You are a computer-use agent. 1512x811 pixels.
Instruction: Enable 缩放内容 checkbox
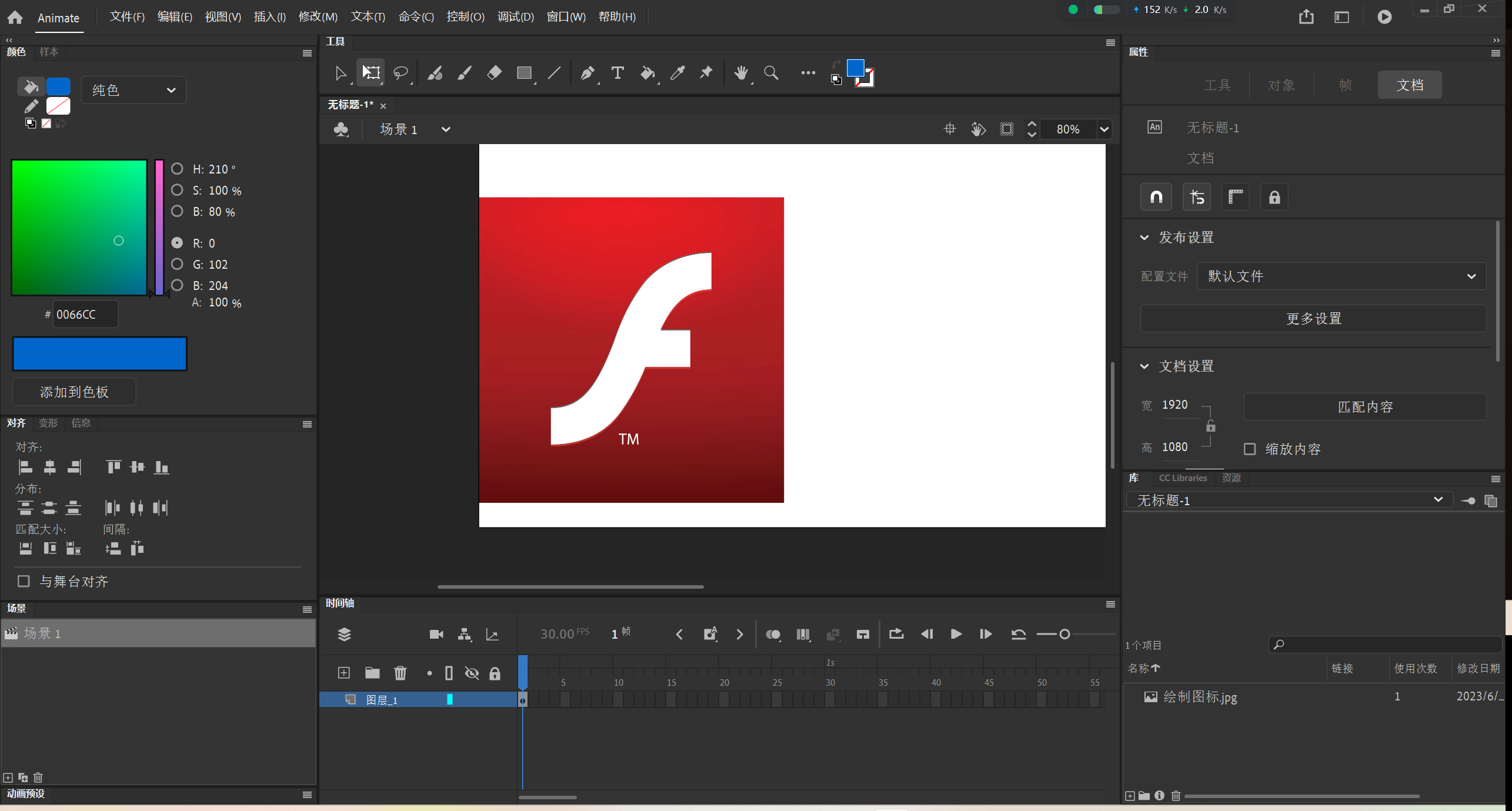pyautogui.click(x=1250, y=449)
